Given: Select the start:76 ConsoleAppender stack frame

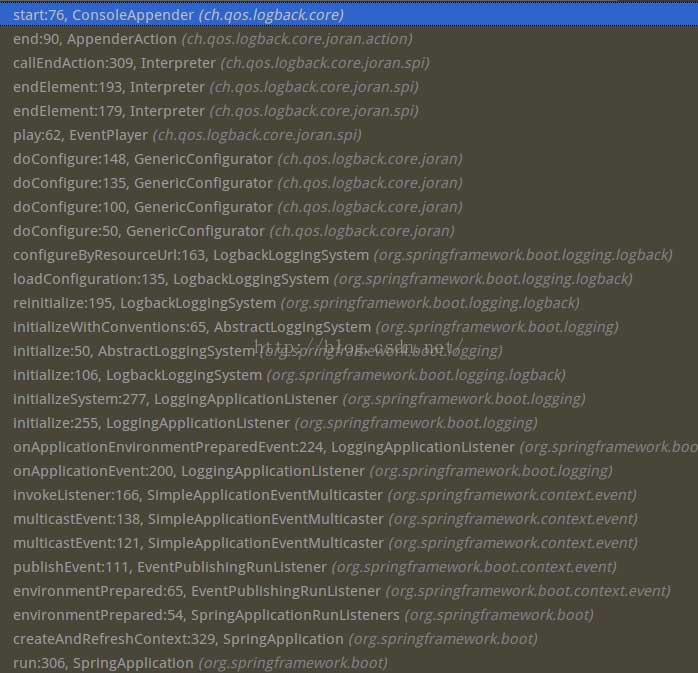Looking at the screenshot, I should click(349, 15).
